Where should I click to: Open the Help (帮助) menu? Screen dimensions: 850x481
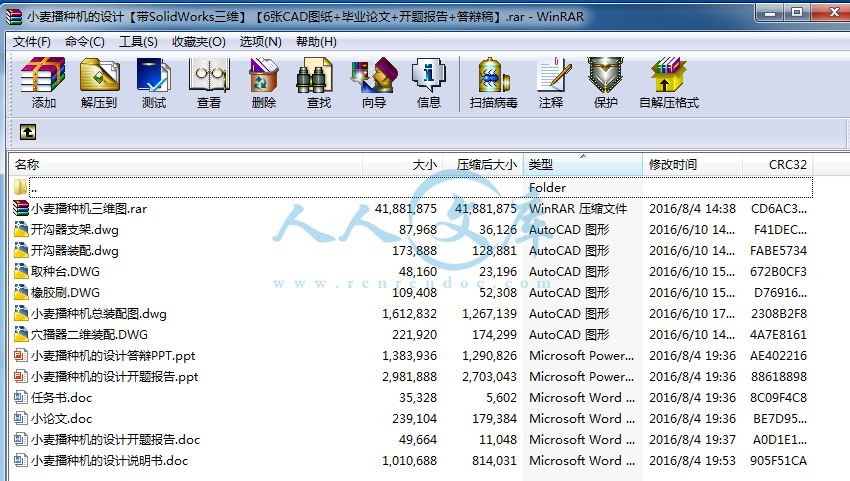click(316, 42)
